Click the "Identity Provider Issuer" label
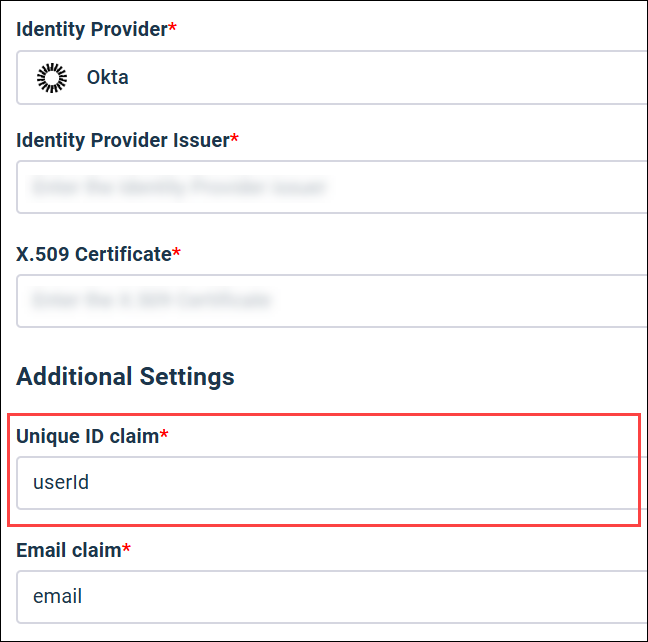Image resolution: width=648 pixels, height=642 pixels. pyautogui.click(x=122, y=140)
